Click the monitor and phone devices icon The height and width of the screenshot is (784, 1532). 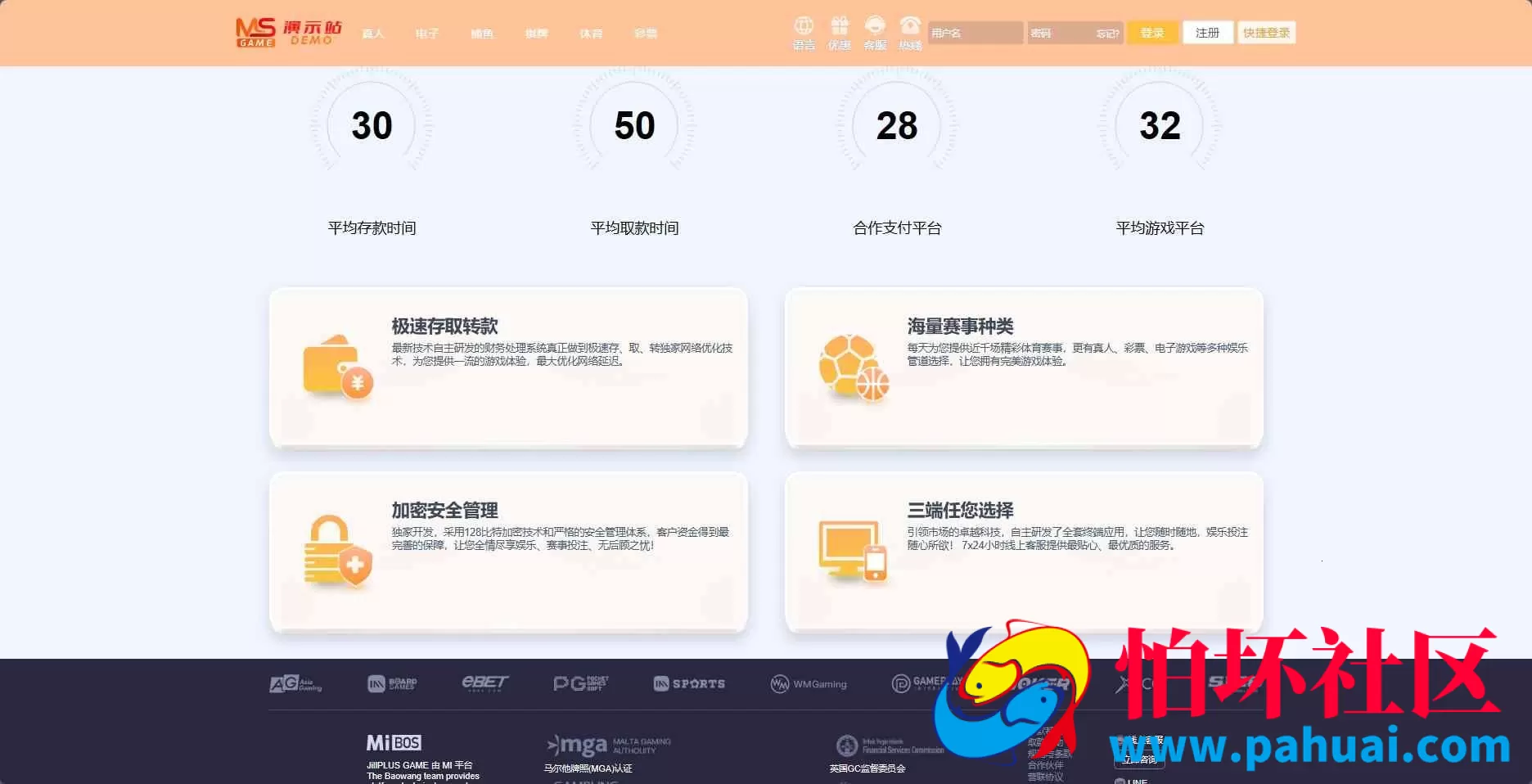click(853, 551)
